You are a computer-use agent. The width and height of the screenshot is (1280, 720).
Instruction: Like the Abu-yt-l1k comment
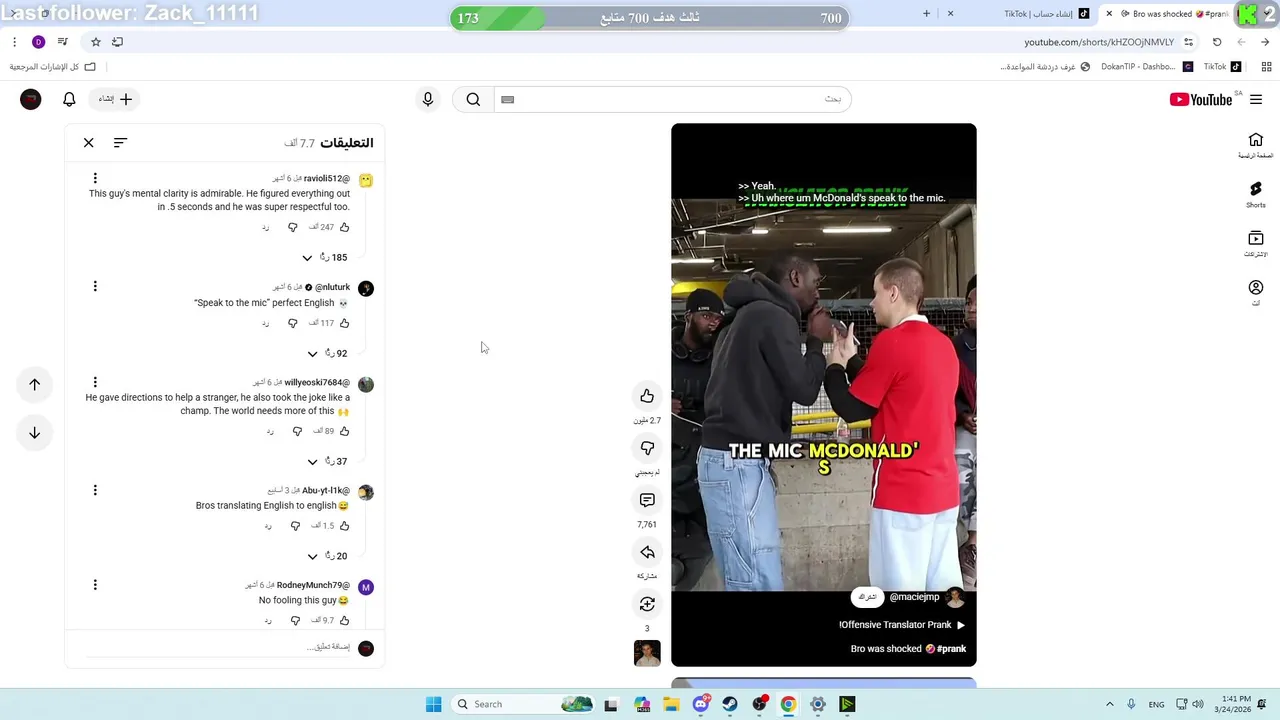[x=344, y=525]
